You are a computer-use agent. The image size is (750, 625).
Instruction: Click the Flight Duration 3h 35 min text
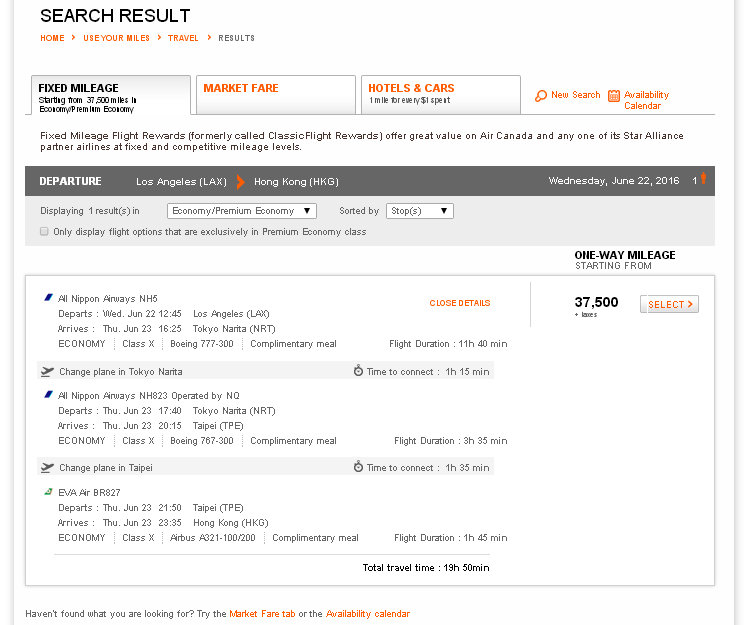click(451, 441)
